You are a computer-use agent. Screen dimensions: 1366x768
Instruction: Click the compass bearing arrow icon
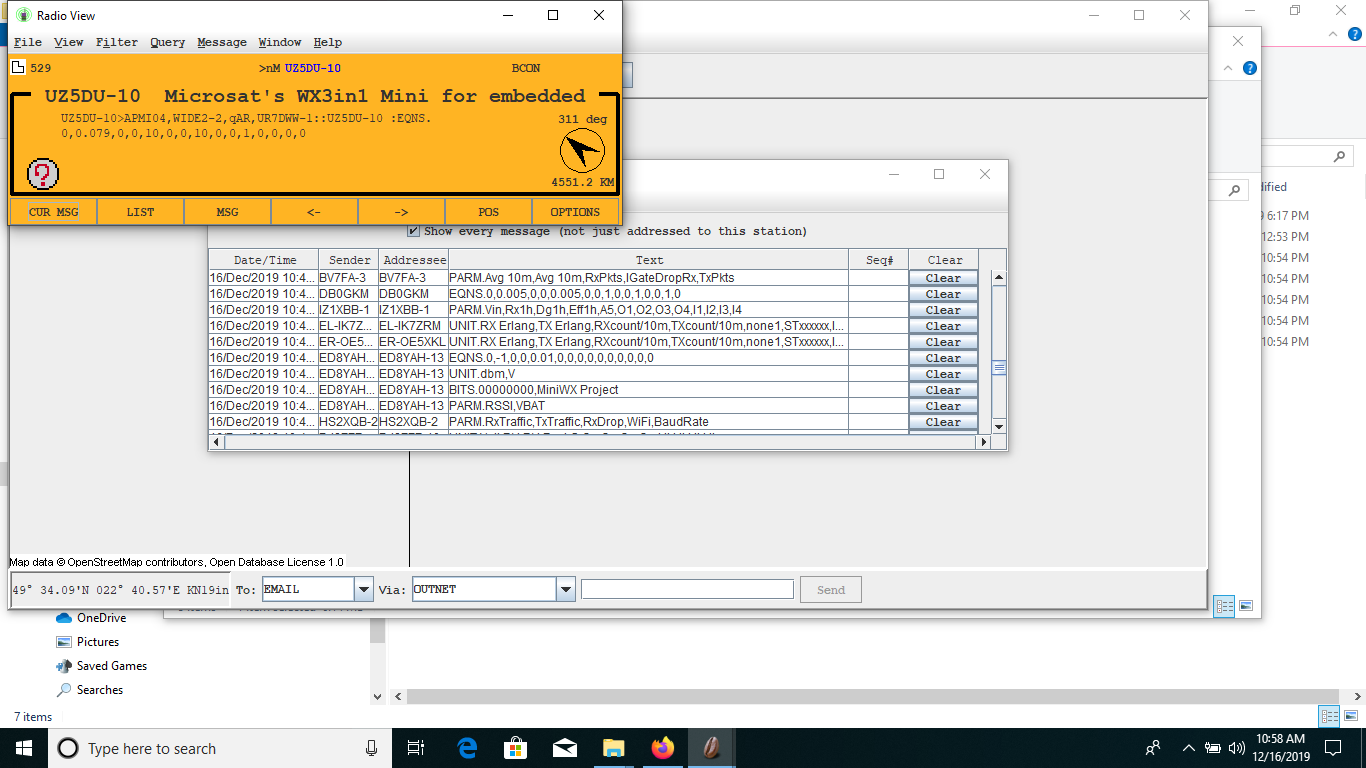pyautogui.click(x=582, y=152)
